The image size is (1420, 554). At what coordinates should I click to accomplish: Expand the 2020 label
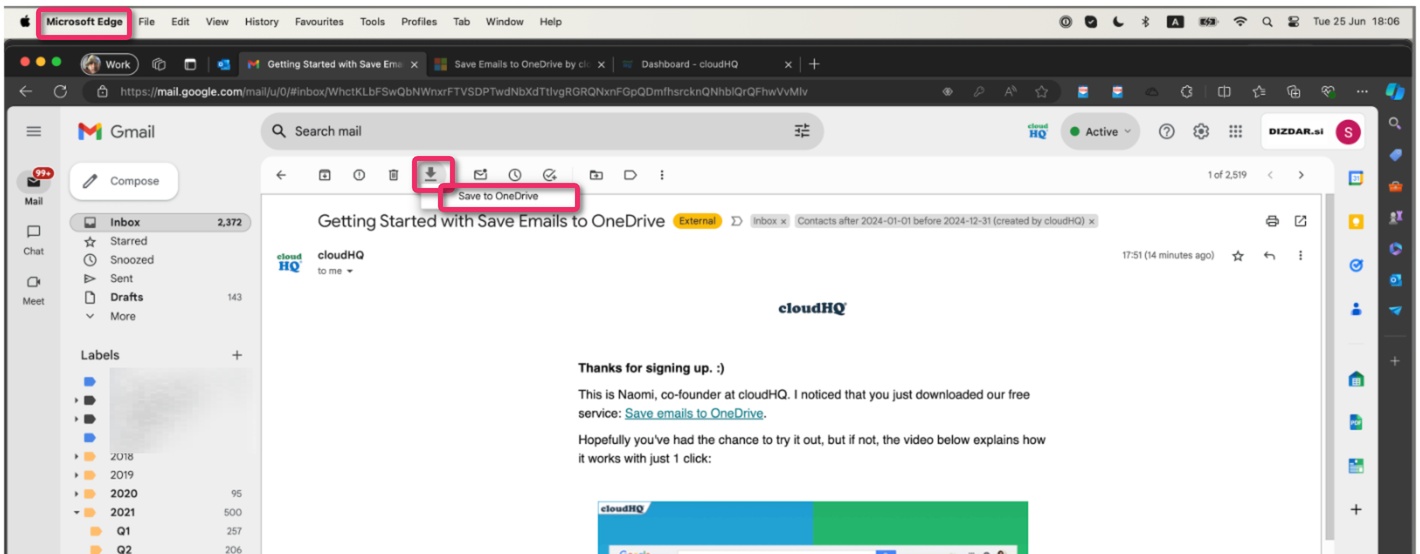[x=76, y=494]
